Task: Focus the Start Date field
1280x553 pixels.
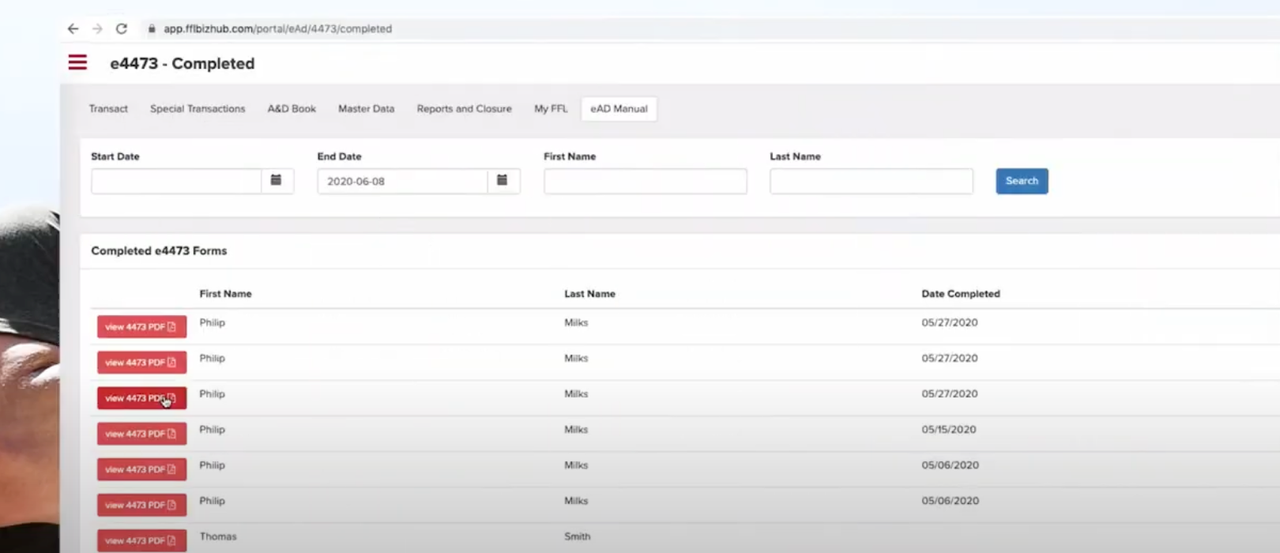Action: (176, 181)
